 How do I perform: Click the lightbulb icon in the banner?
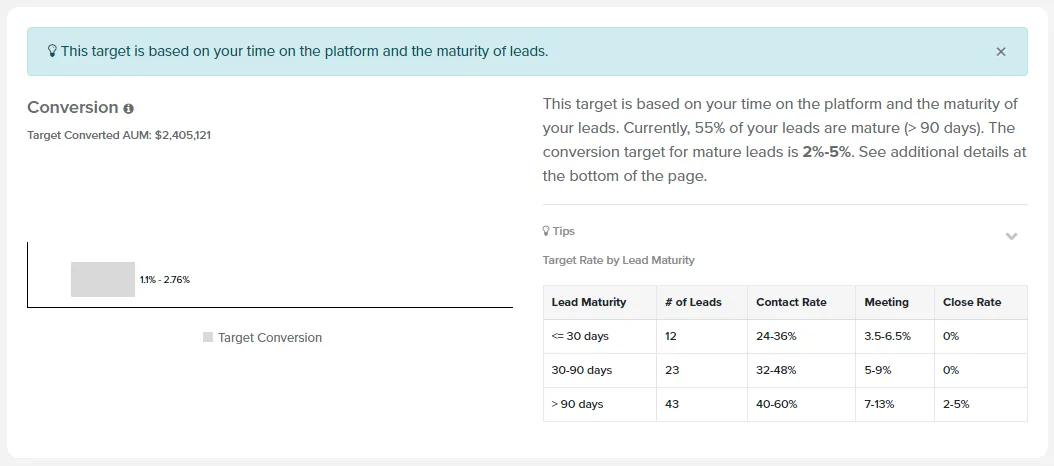coord(52,51)
